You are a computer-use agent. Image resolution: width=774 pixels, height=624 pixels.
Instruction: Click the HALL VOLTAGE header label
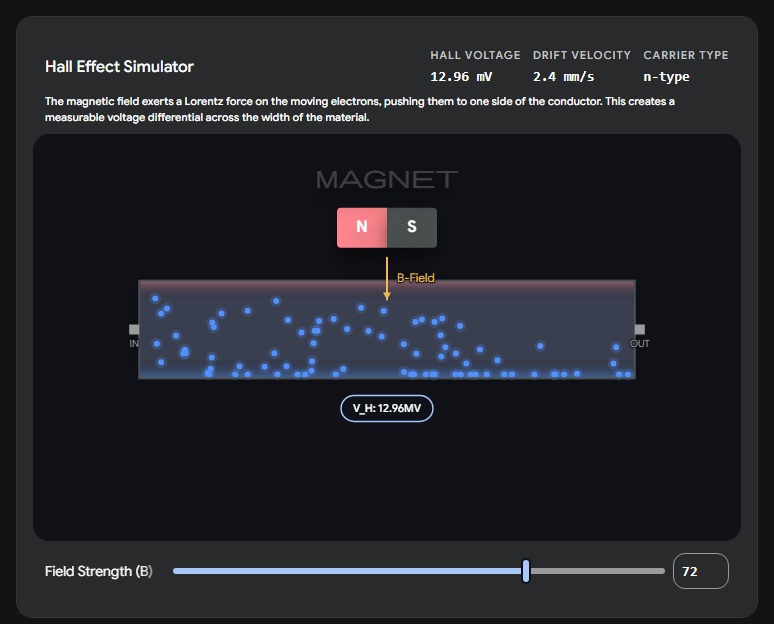[475, 55]
